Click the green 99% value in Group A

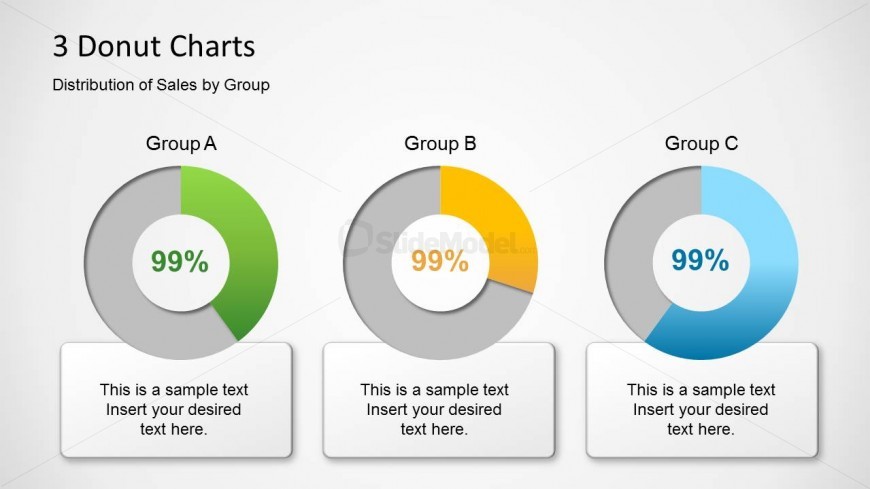coord(180,262)
